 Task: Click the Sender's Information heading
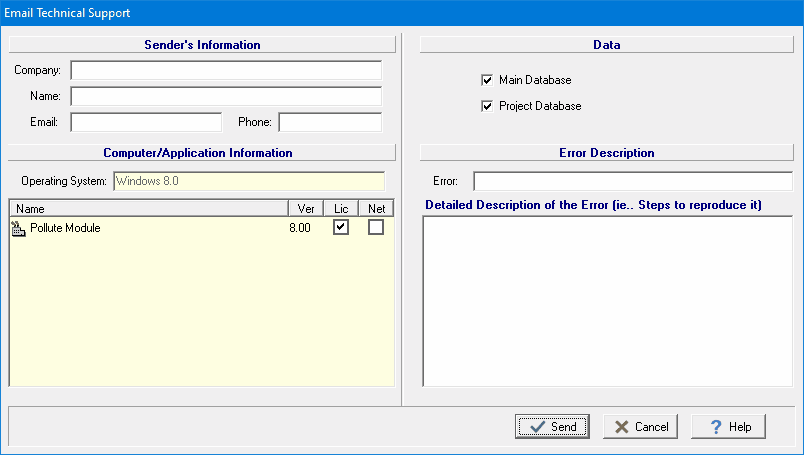coord(202,45)
